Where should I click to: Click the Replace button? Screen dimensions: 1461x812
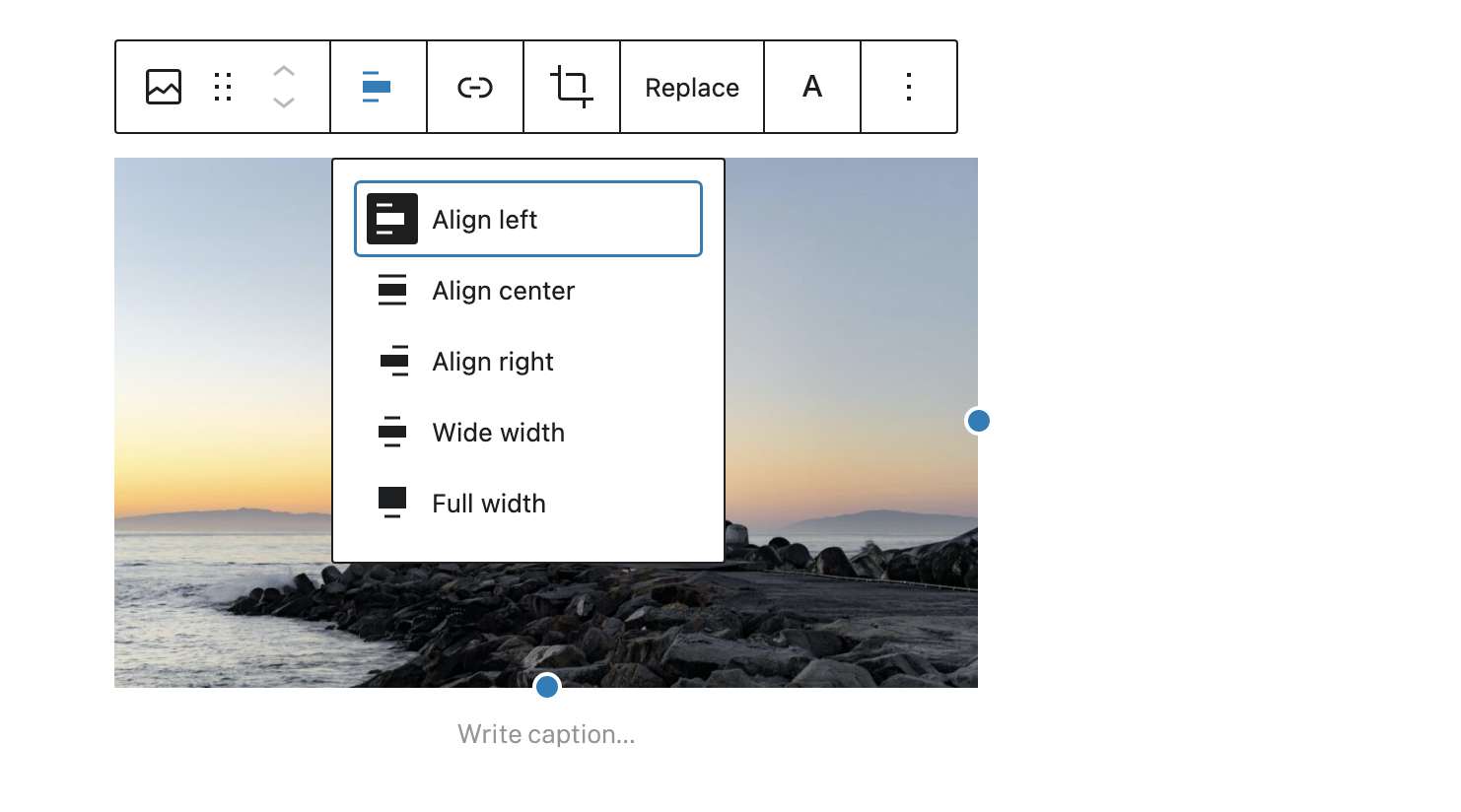click(x=692, y=87)
